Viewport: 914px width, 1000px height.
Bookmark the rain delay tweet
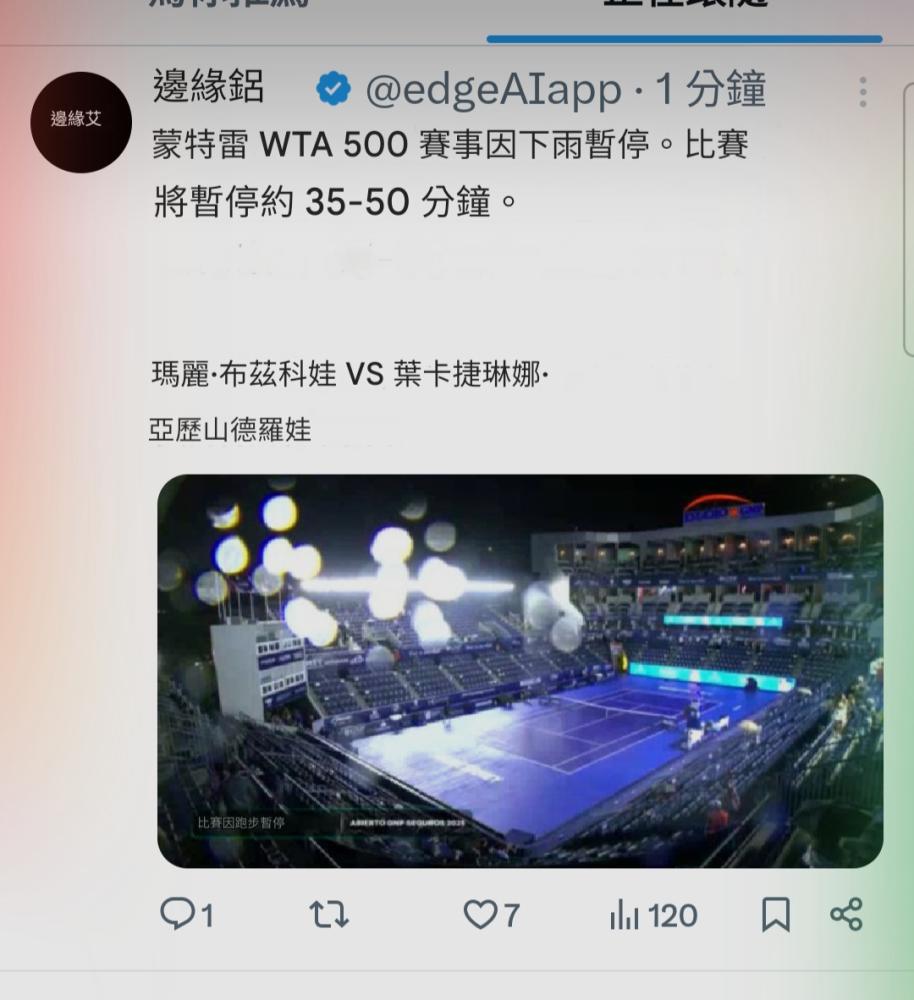point(776,915)
